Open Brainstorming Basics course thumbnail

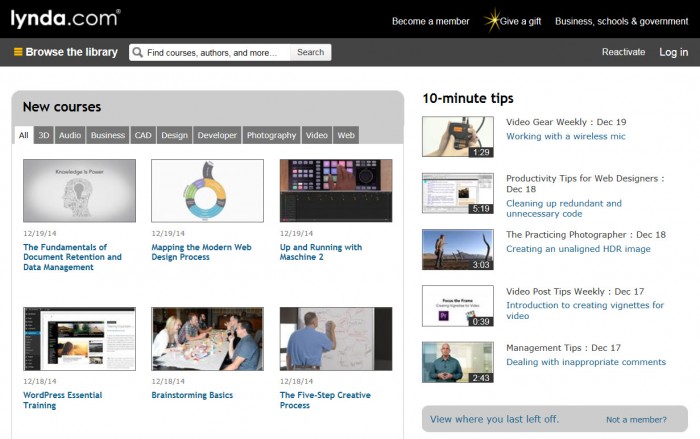coord(207,339)
